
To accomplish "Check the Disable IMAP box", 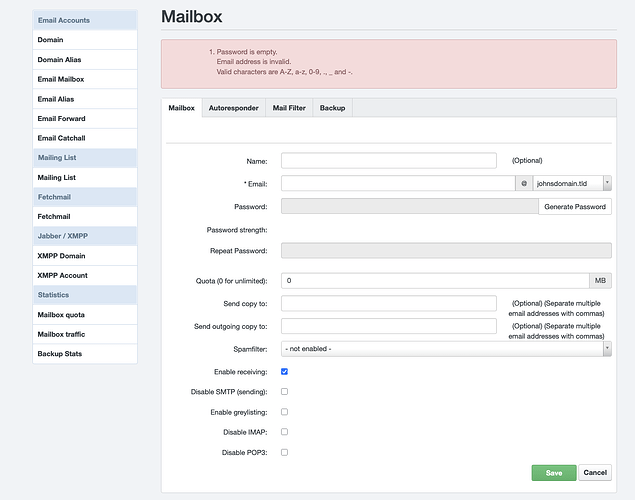I will pos(284,432).
